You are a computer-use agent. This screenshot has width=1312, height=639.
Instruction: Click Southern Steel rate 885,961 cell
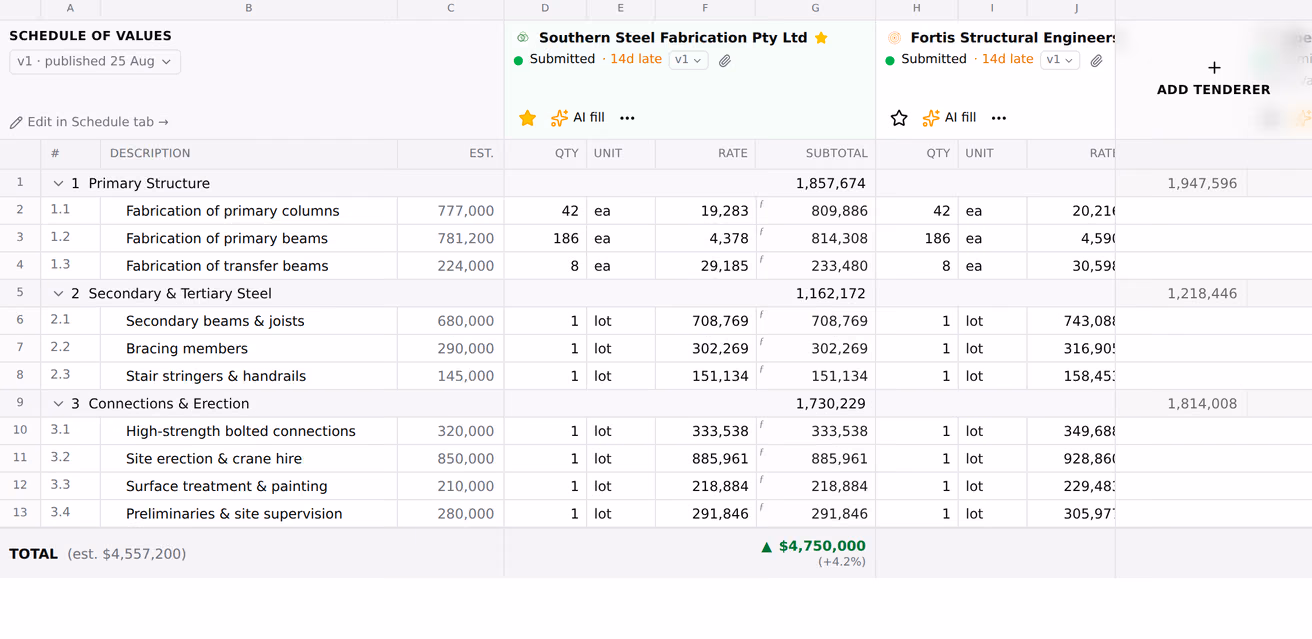pyautogui.click(x=705, y=459)
